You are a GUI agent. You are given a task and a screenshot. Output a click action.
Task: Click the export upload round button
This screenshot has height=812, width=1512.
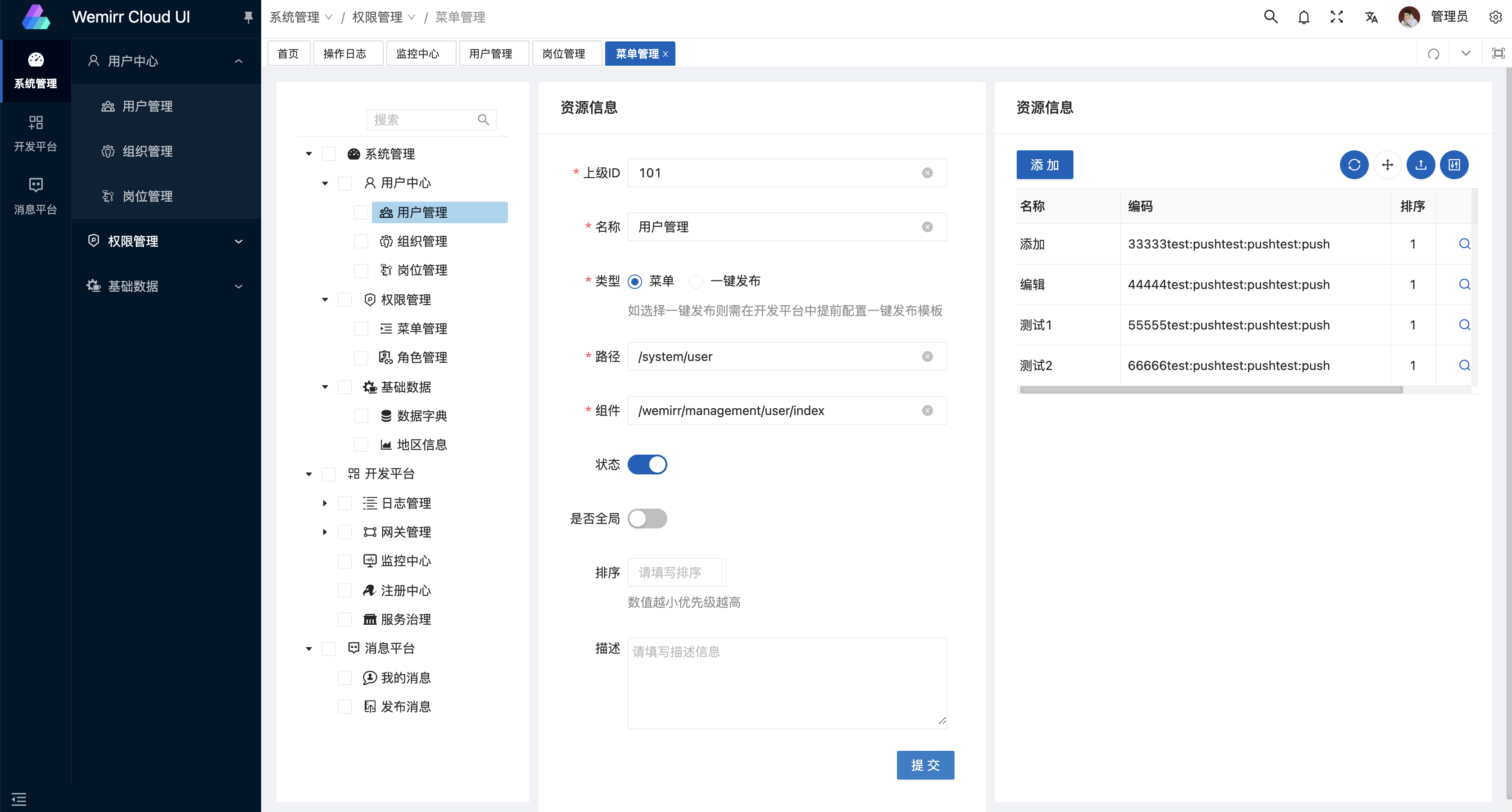click(1421, 165)
